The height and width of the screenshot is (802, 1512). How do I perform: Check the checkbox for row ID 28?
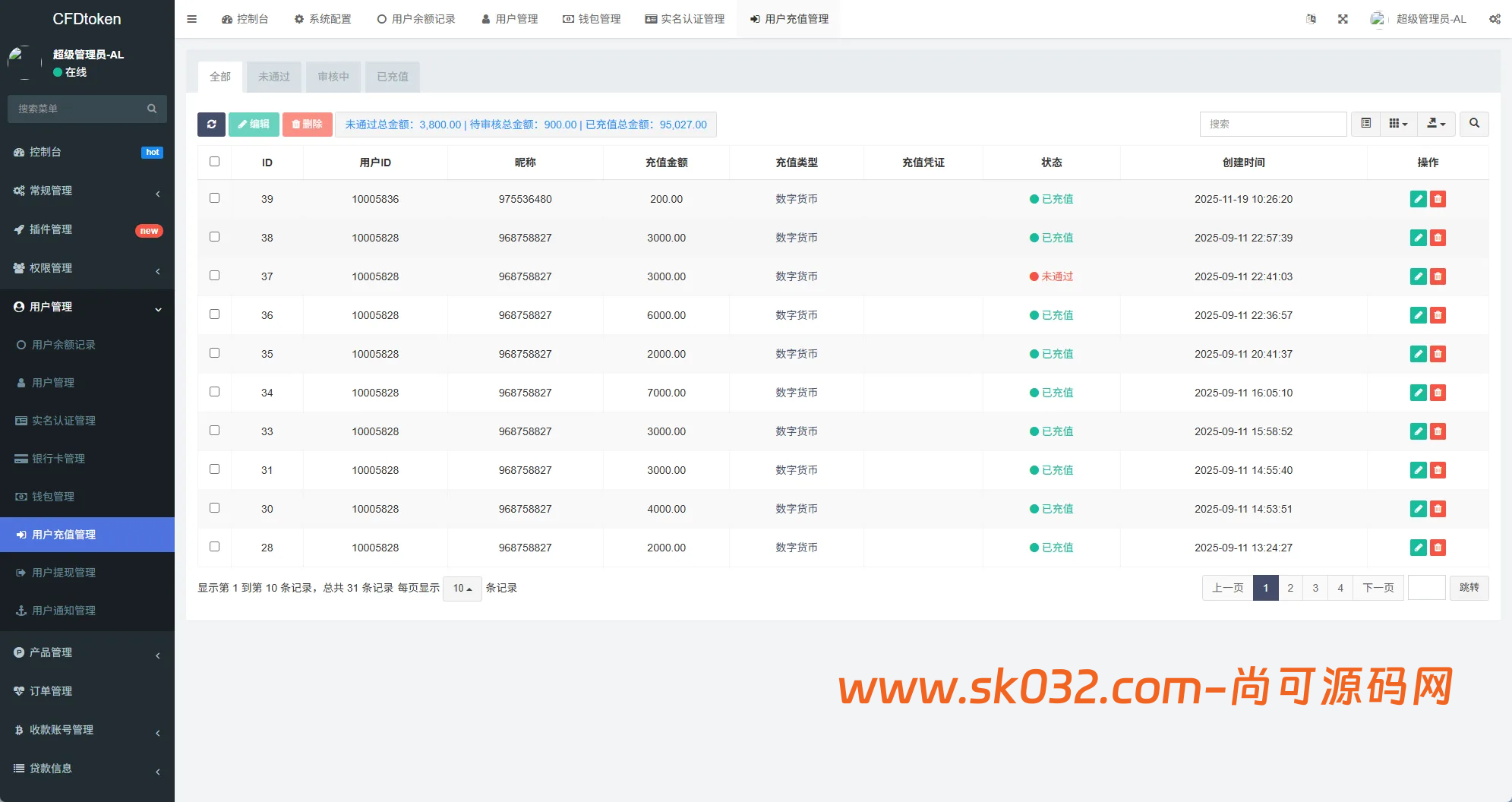pyautogui.click(x=214, y=547)
